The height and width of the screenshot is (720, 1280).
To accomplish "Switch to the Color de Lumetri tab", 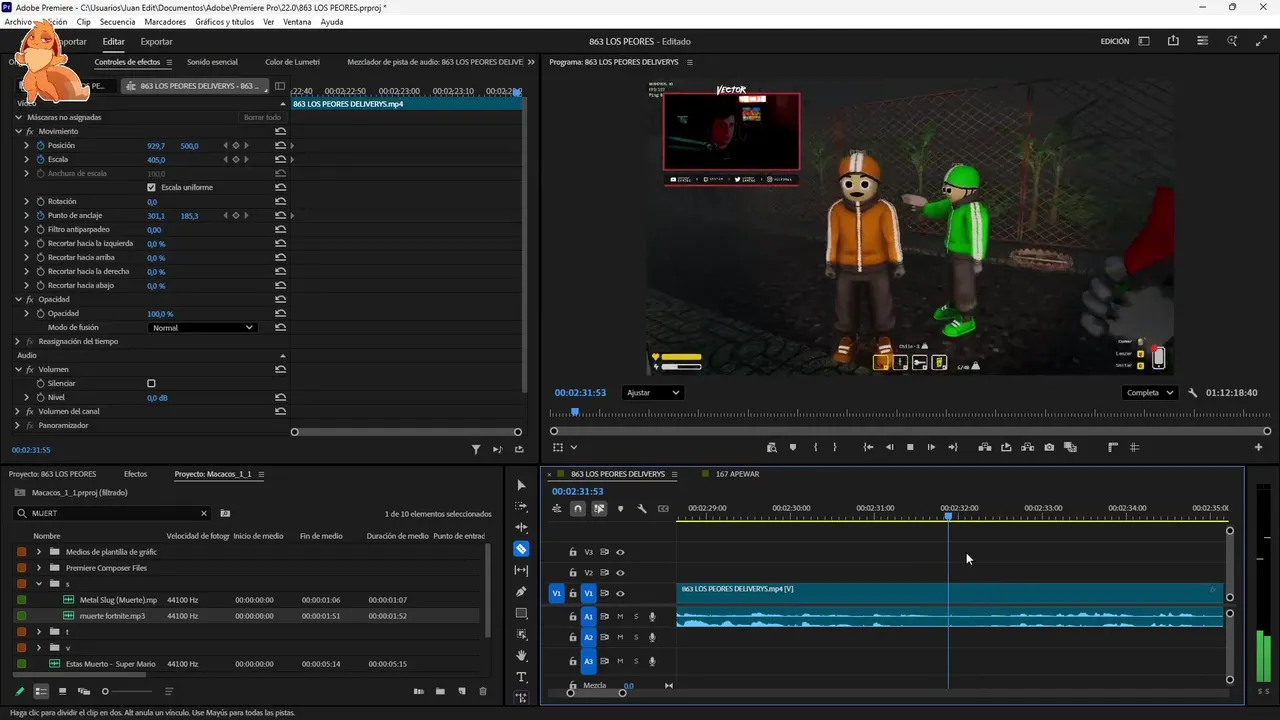I will click(292, 62).
